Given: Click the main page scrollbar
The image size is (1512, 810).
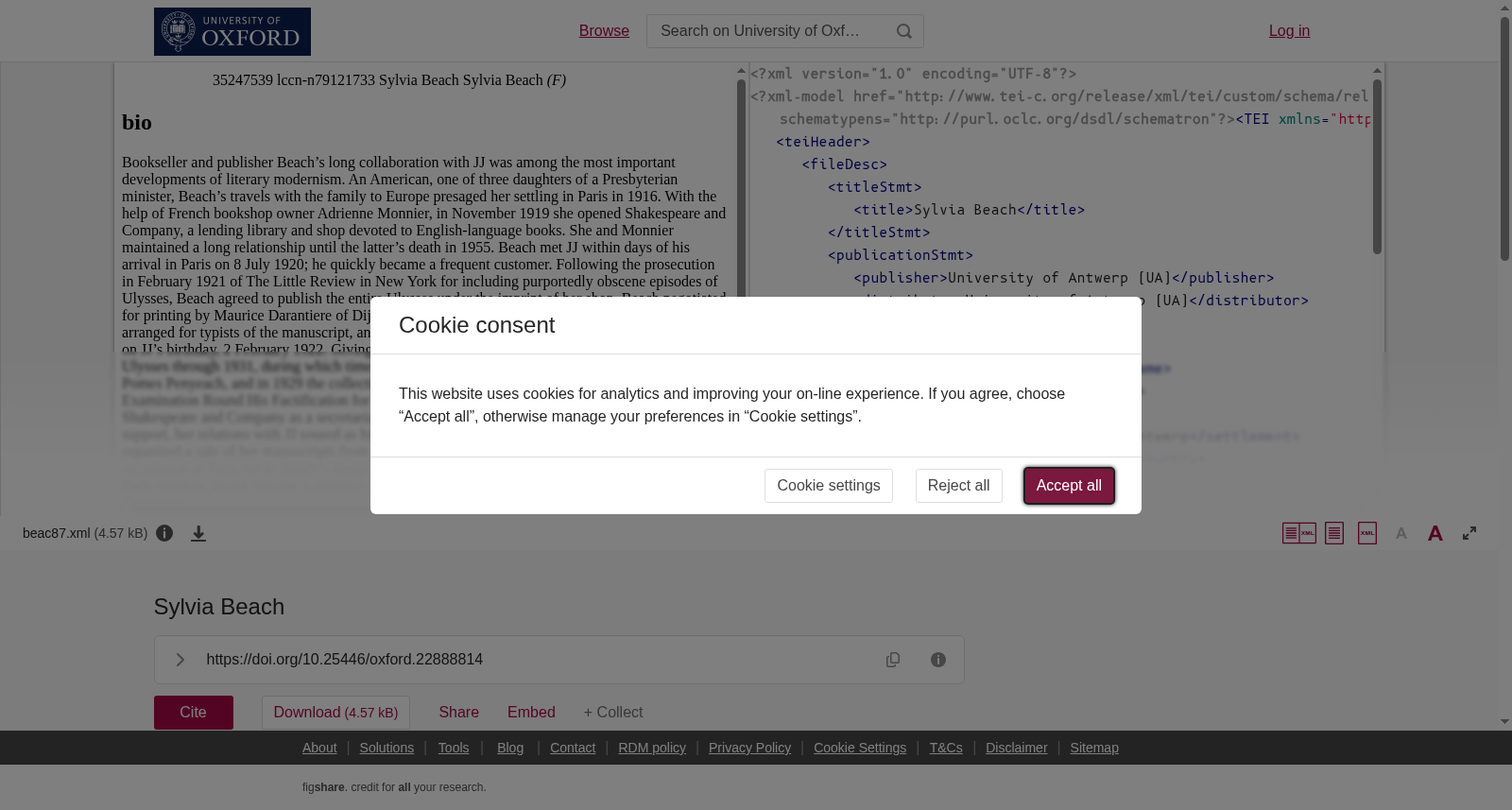Looking at the screenshot, I should click(1504, 138).
